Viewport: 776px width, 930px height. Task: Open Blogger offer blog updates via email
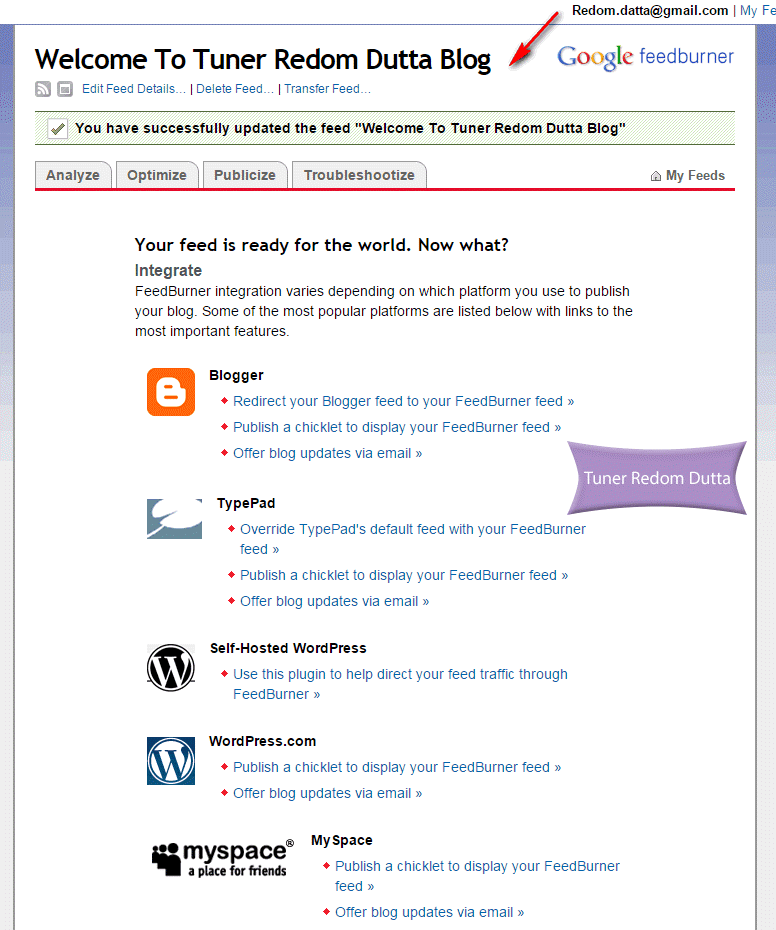coord(327,454)
